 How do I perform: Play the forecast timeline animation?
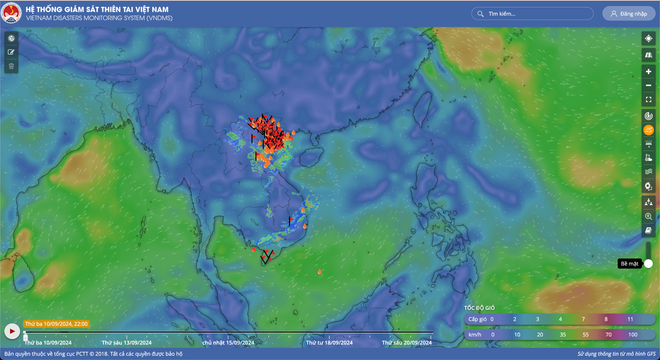[12, 331]
